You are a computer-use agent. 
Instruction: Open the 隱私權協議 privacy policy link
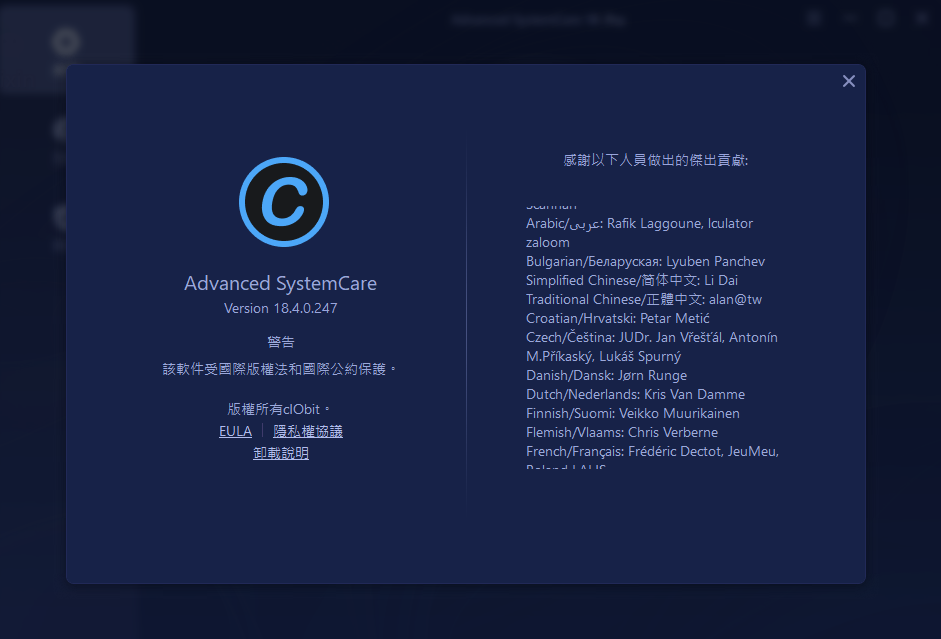(308, 431)
